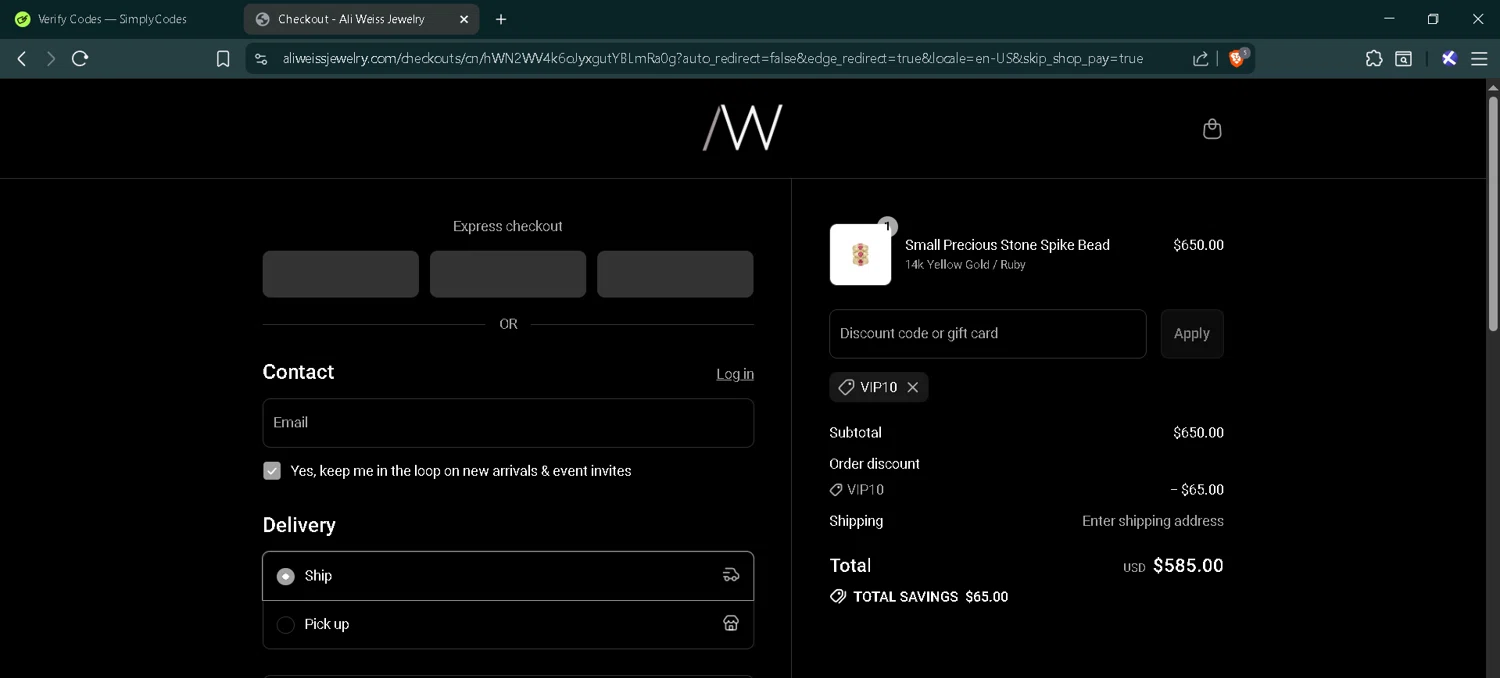This screenshot has height=678, width=1500.
Task: Click the Spike Bead product thumbnail
Action: tap(860, 255)
